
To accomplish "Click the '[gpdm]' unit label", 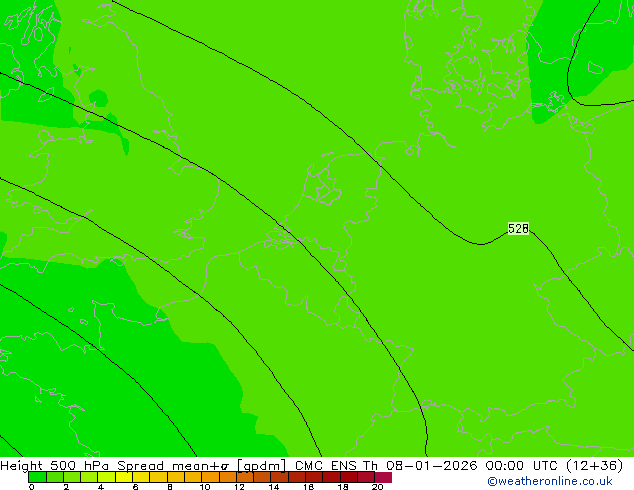I will click(x=262, y=466).
